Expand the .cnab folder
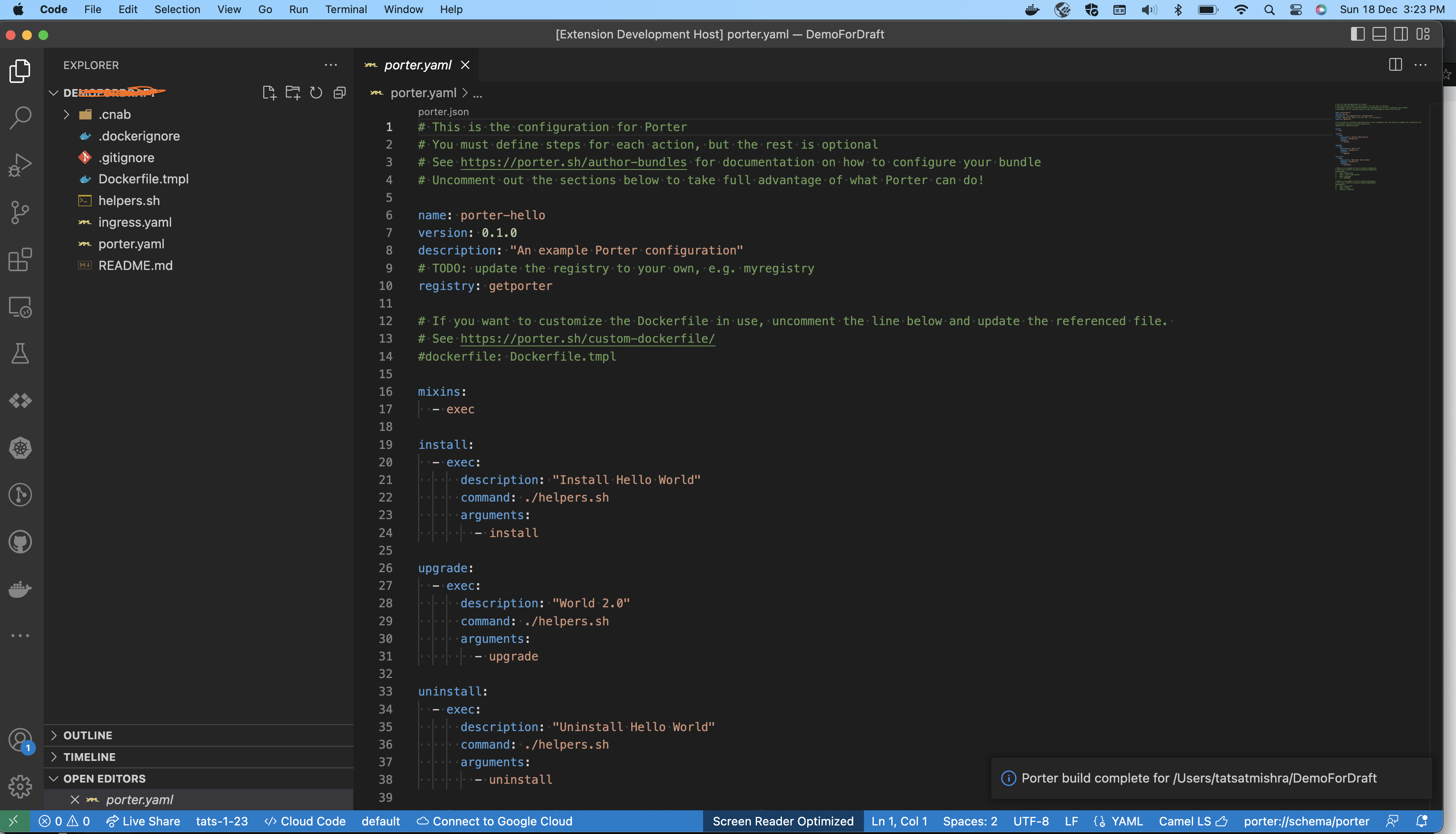The image size is (1456, 834). click(66, 114)
